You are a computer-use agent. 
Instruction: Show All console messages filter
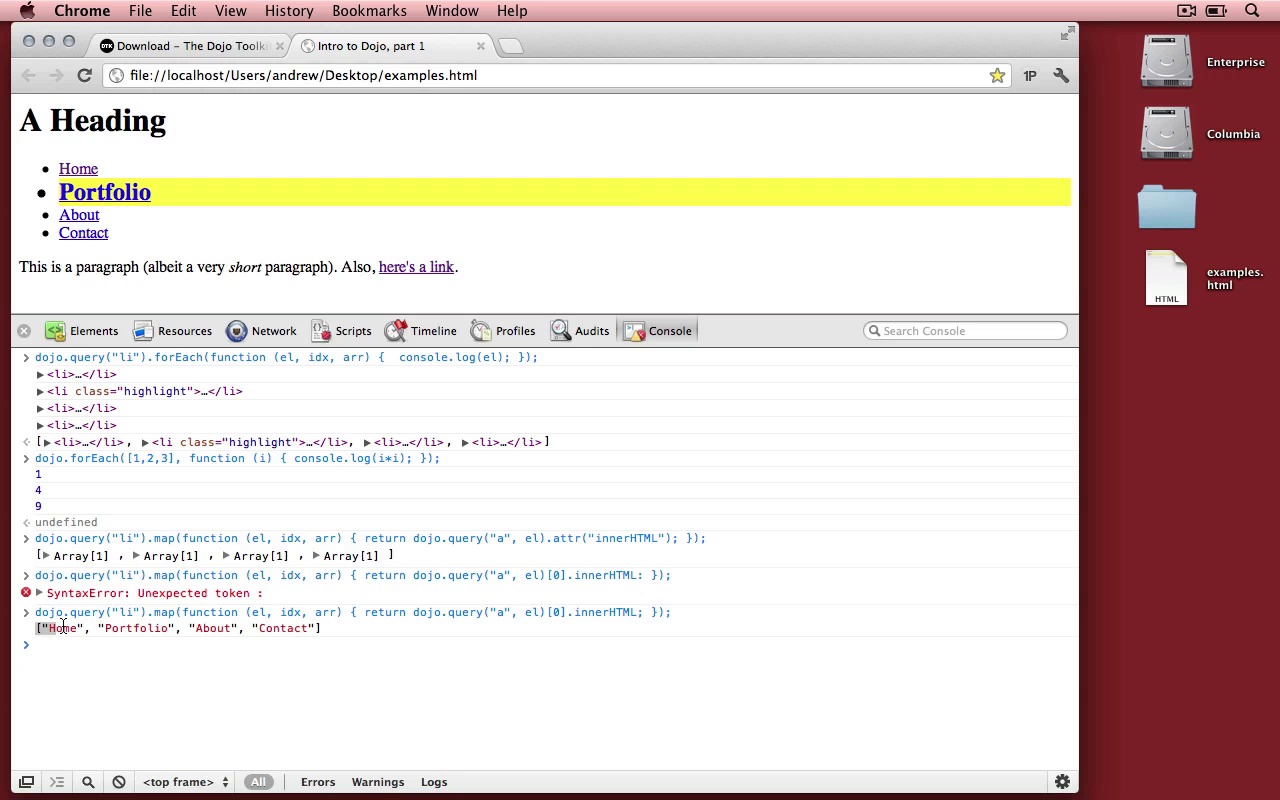coord(258,782)
